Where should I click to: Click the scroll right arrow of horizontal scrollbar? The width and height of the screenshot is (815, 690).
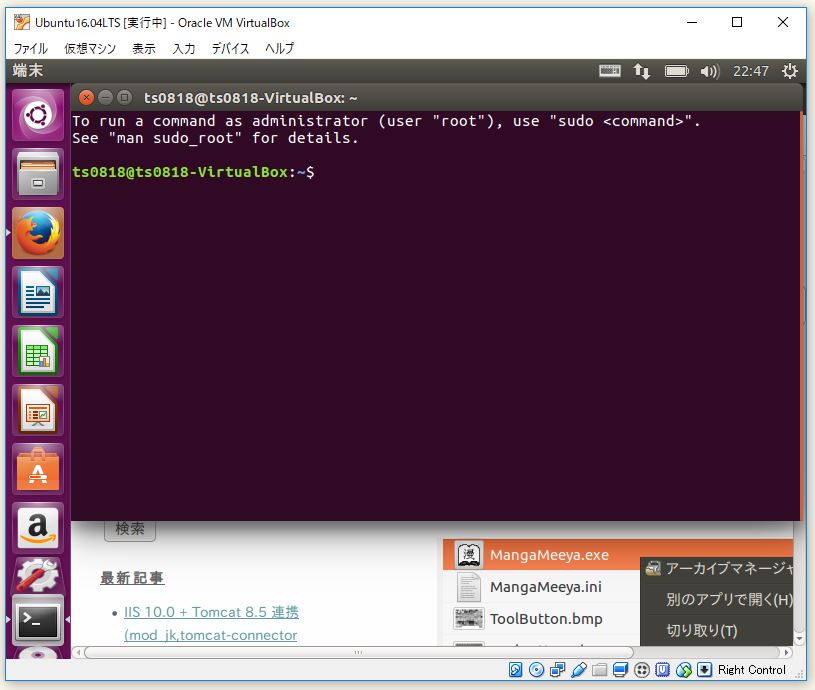click(787, 652)
